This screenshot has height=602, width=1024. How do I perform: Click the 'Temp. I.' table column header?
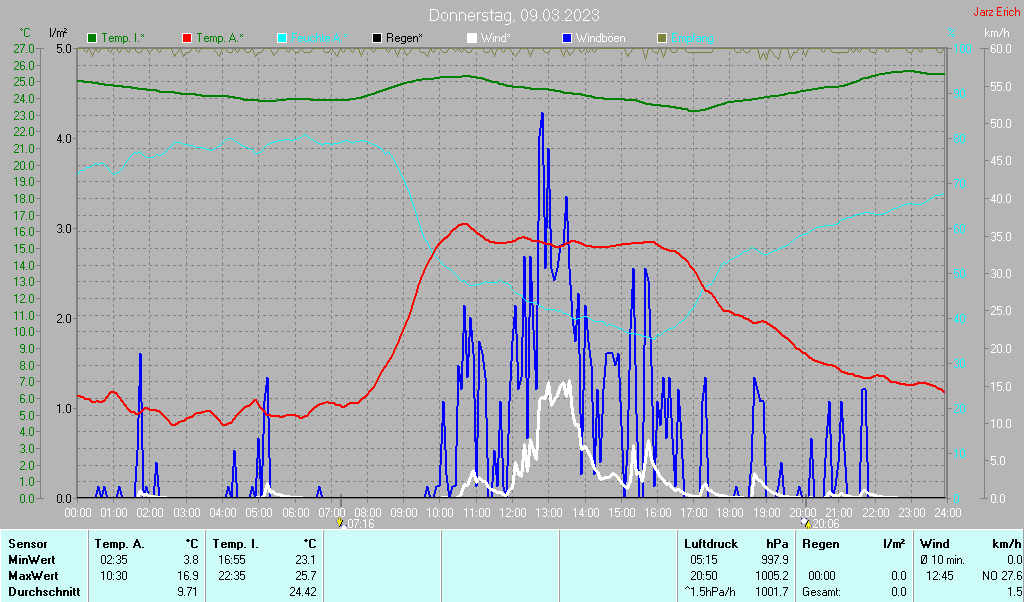coord(235,544)
